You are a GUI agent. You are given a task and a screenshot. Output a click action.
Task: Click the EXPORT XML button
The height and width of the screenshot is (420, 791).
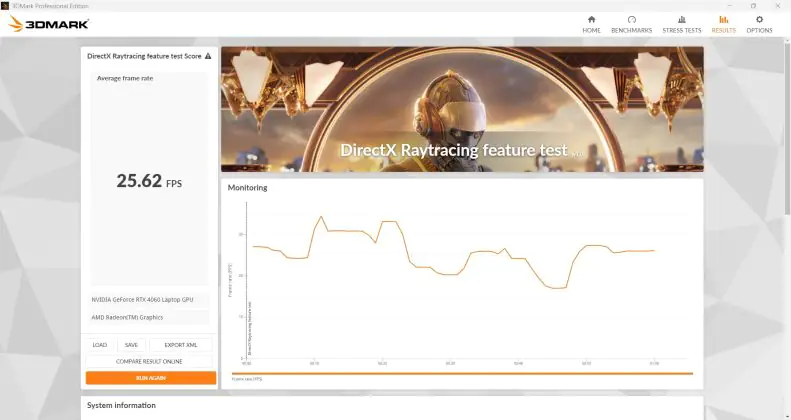[181, 345]
